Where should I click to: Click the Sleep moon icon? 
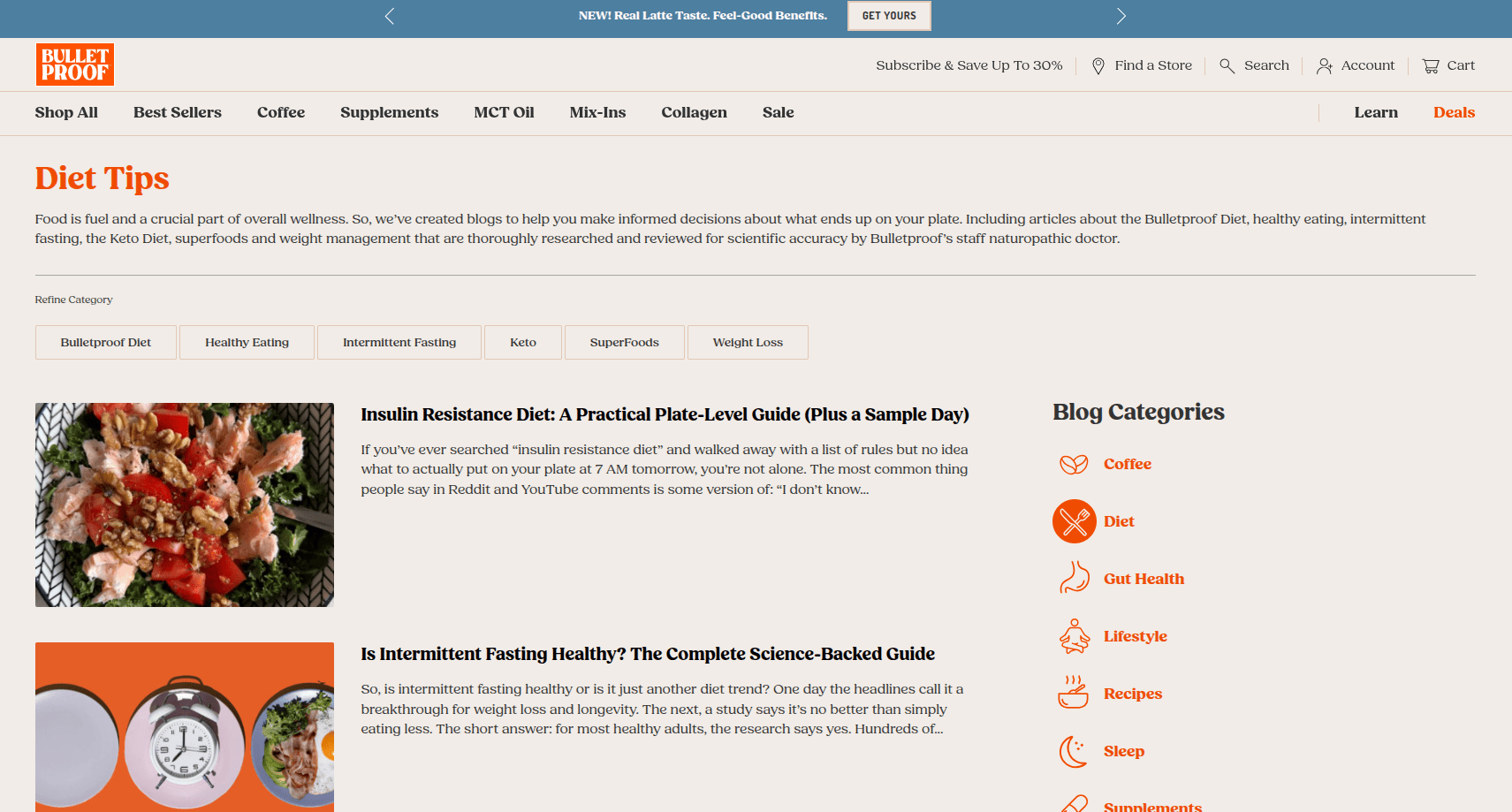(1073, 751)
